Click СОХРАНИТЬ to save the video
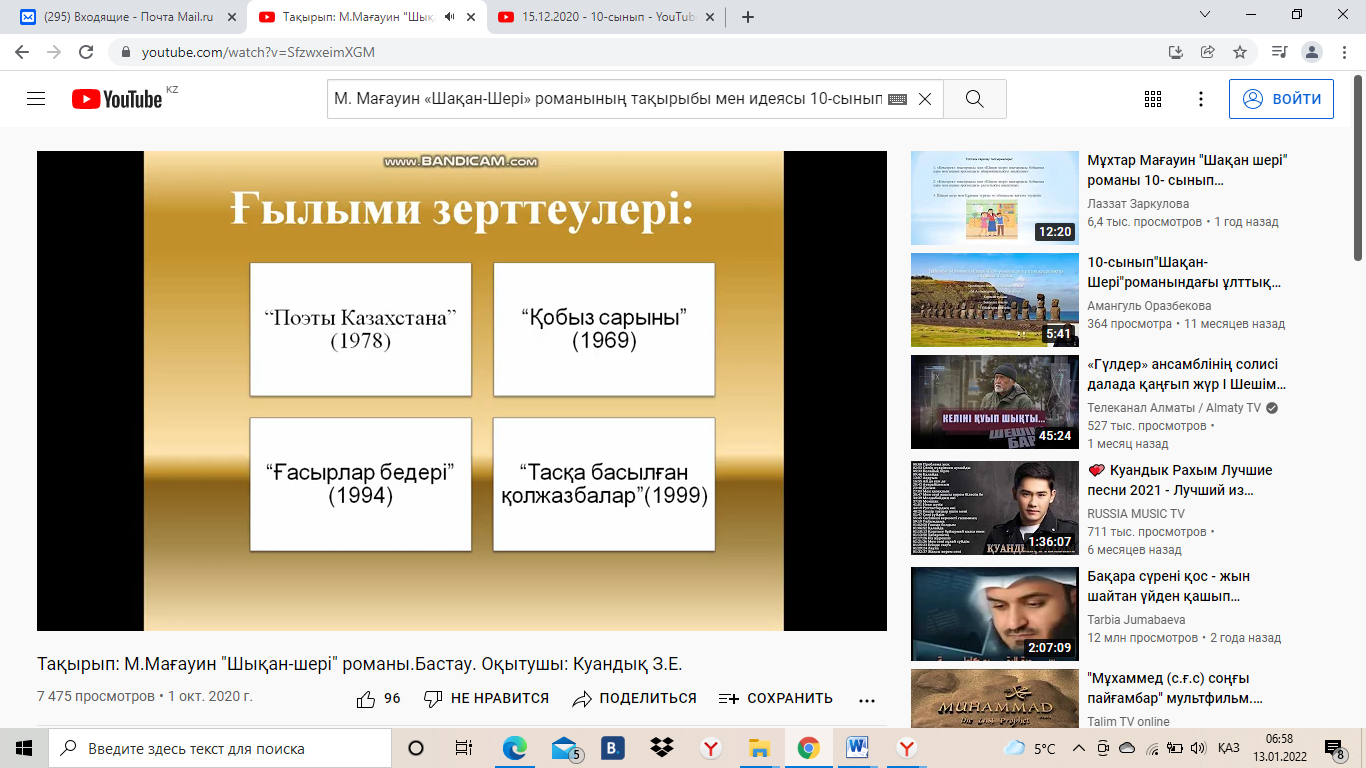Screen dimensions: 1366x768 pyautogui.click(x=776, y=699)
